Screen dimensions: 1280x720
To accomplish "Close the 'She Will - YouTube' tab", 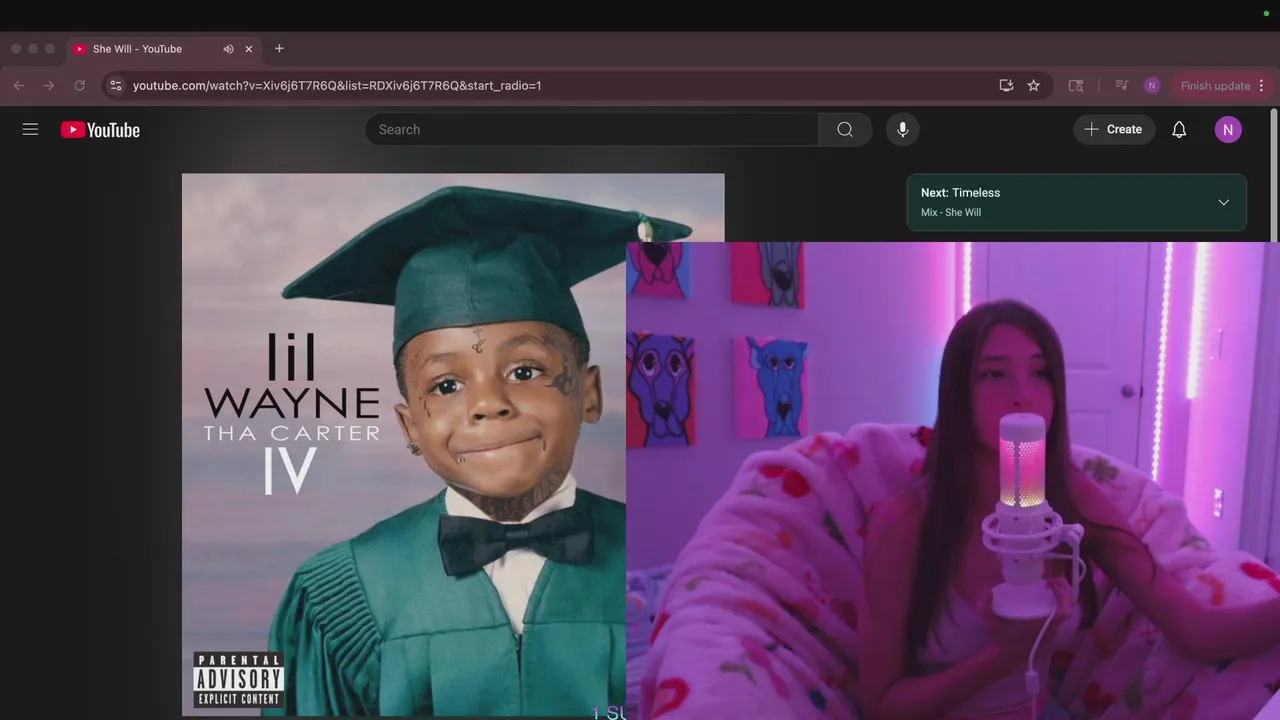I will [x=249, y=48].
